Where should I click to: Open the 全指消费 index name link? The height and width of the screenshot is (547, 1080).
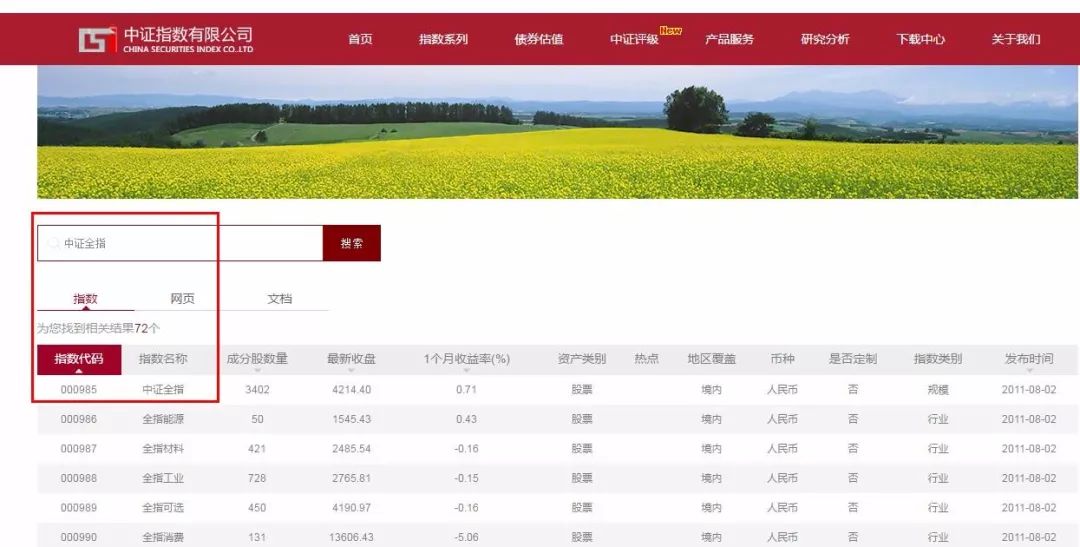coord(163,537)
